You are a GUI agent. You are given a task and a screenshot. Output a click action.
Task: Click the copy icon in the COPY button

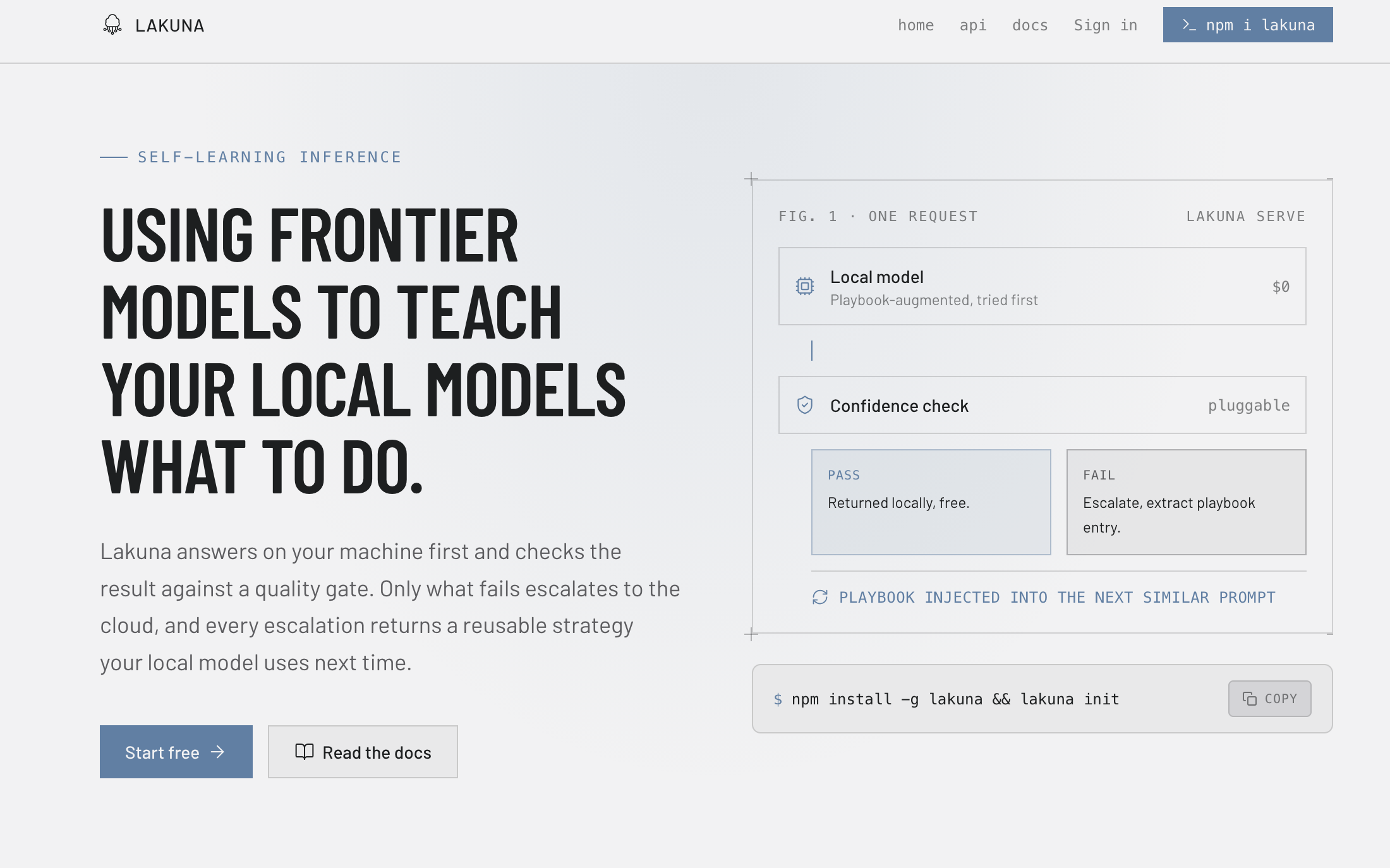click(x=1249, y=699)
